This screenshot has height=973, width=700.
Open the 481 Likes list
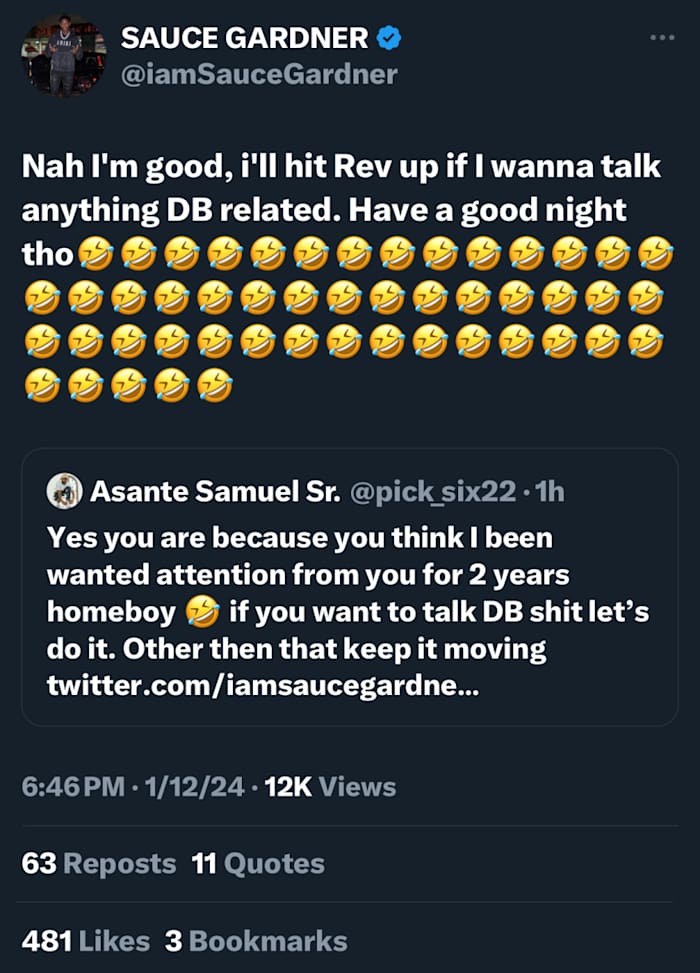(86, 941)
